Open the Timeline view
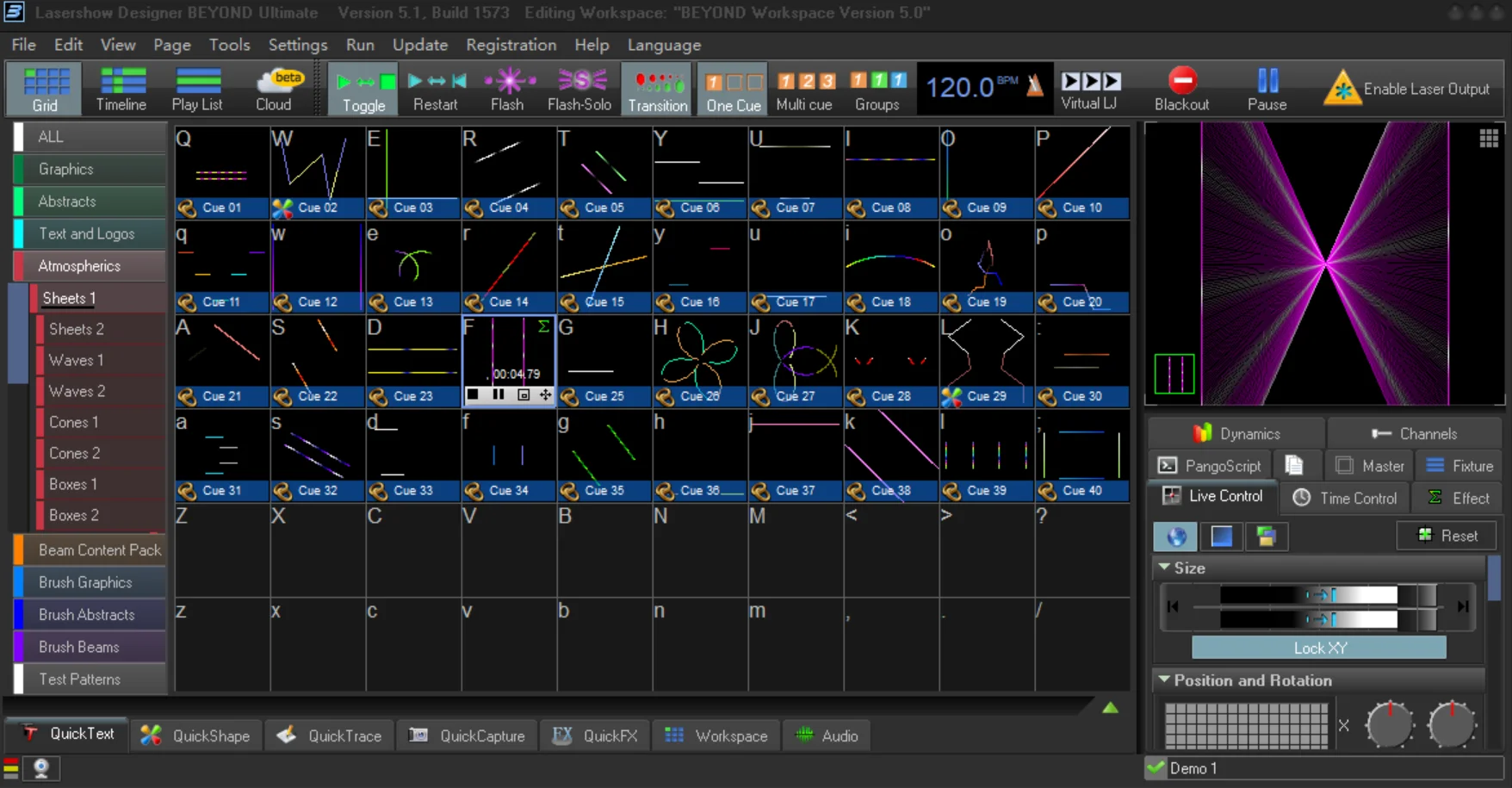This screenshot has width=1512, height=788. pos(121,89)
